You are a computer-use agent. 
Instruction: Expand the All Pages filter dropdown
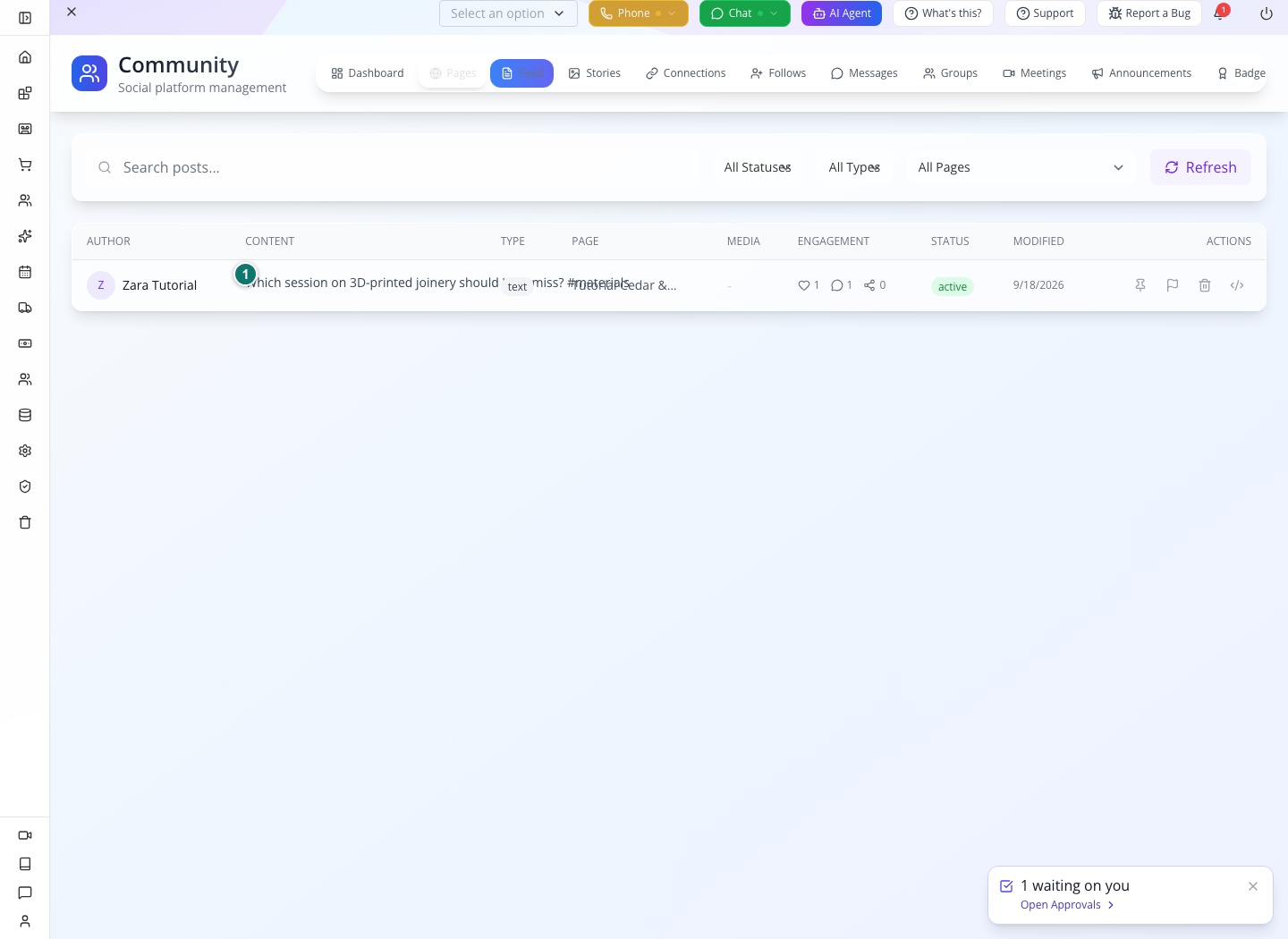pos(1021,167)
